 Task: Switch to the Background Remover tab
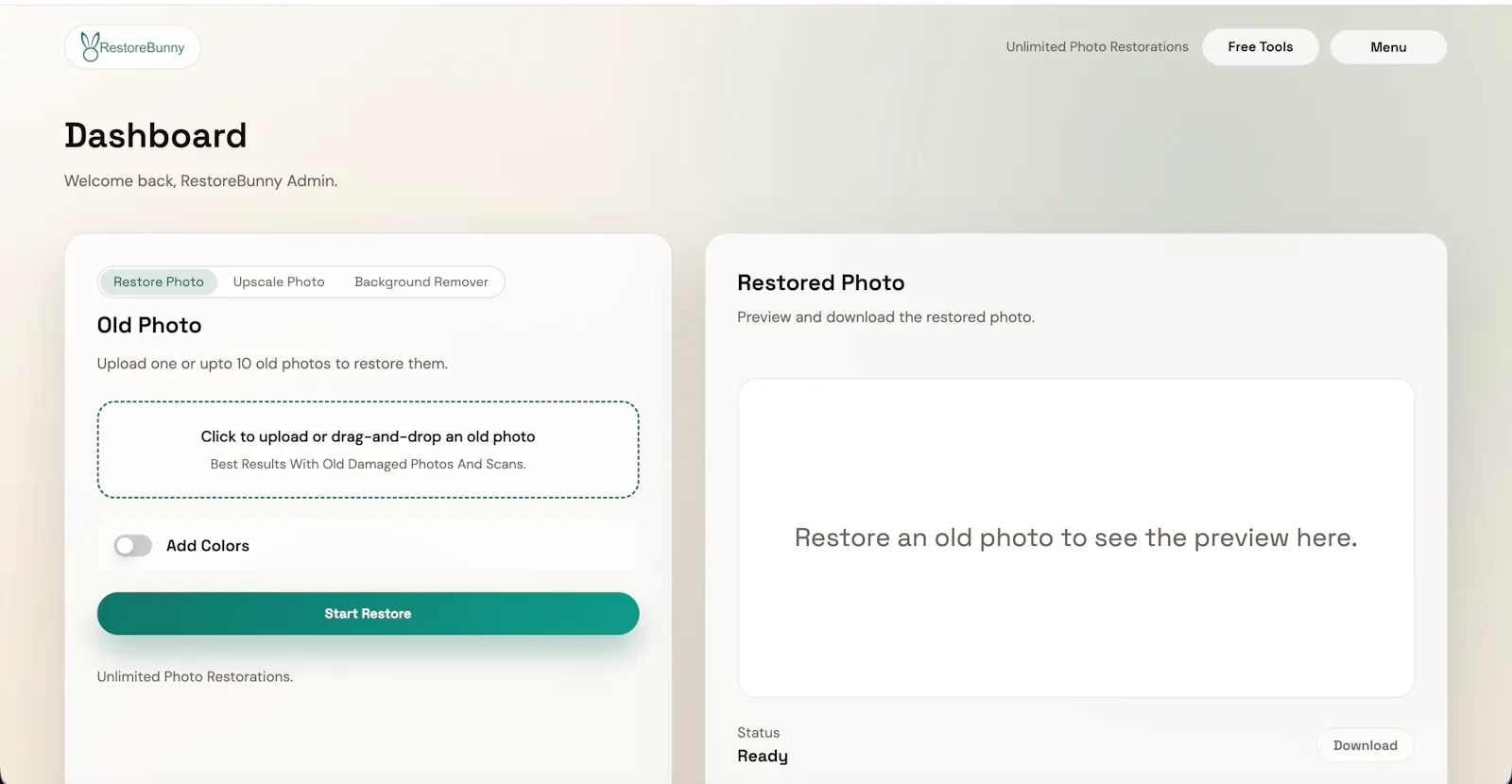(x=421, y=281)
